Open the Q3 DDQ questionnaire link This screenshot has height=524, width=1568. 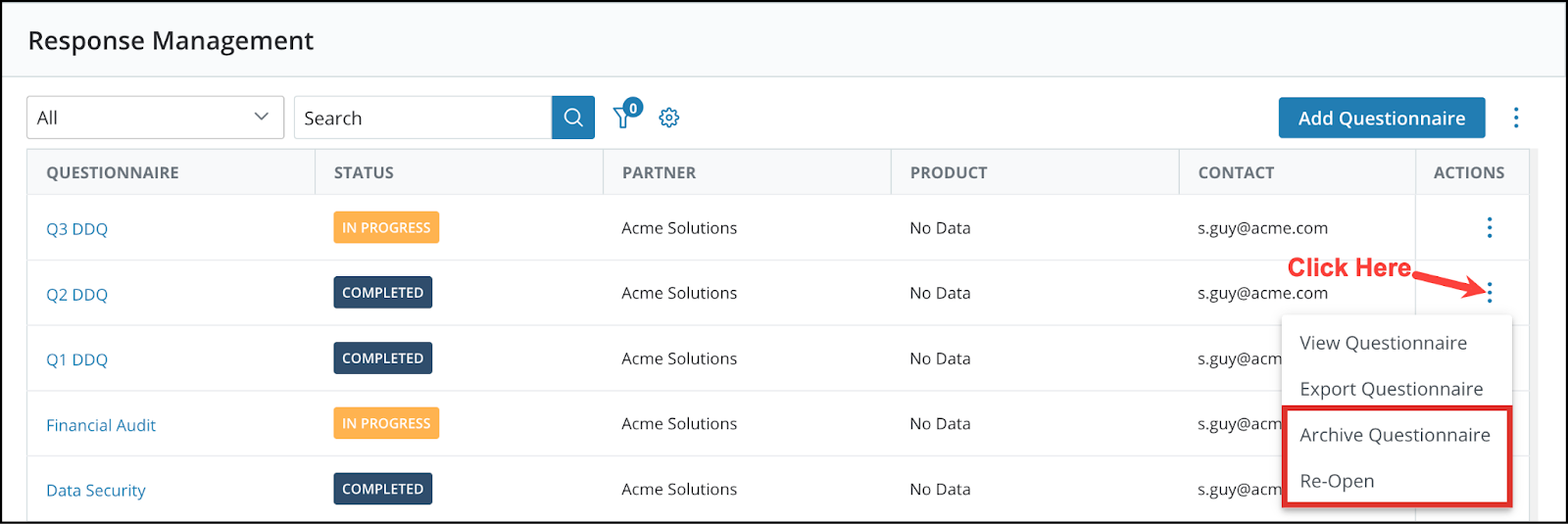coord(76,229)
